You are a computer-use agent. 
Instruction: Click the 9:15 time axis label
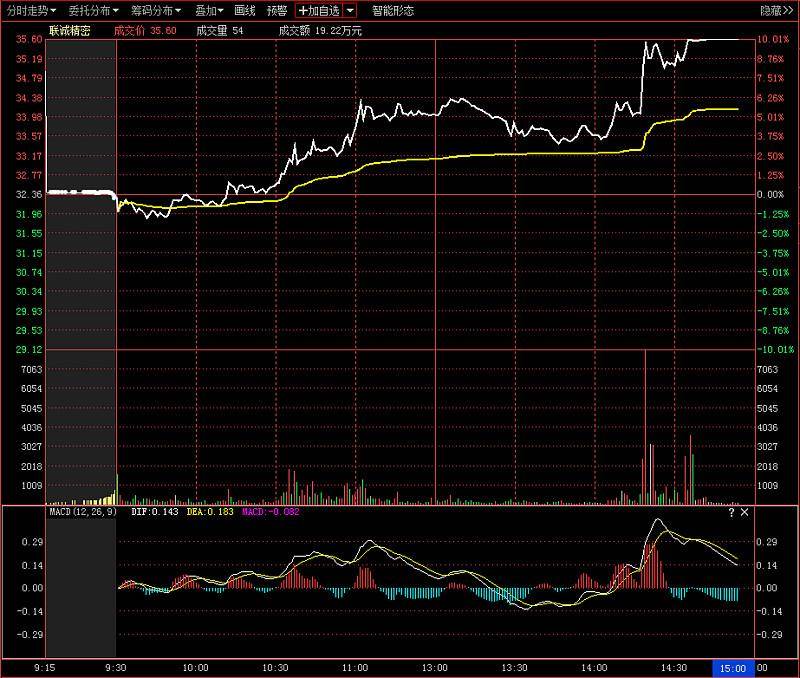point(44,668)
